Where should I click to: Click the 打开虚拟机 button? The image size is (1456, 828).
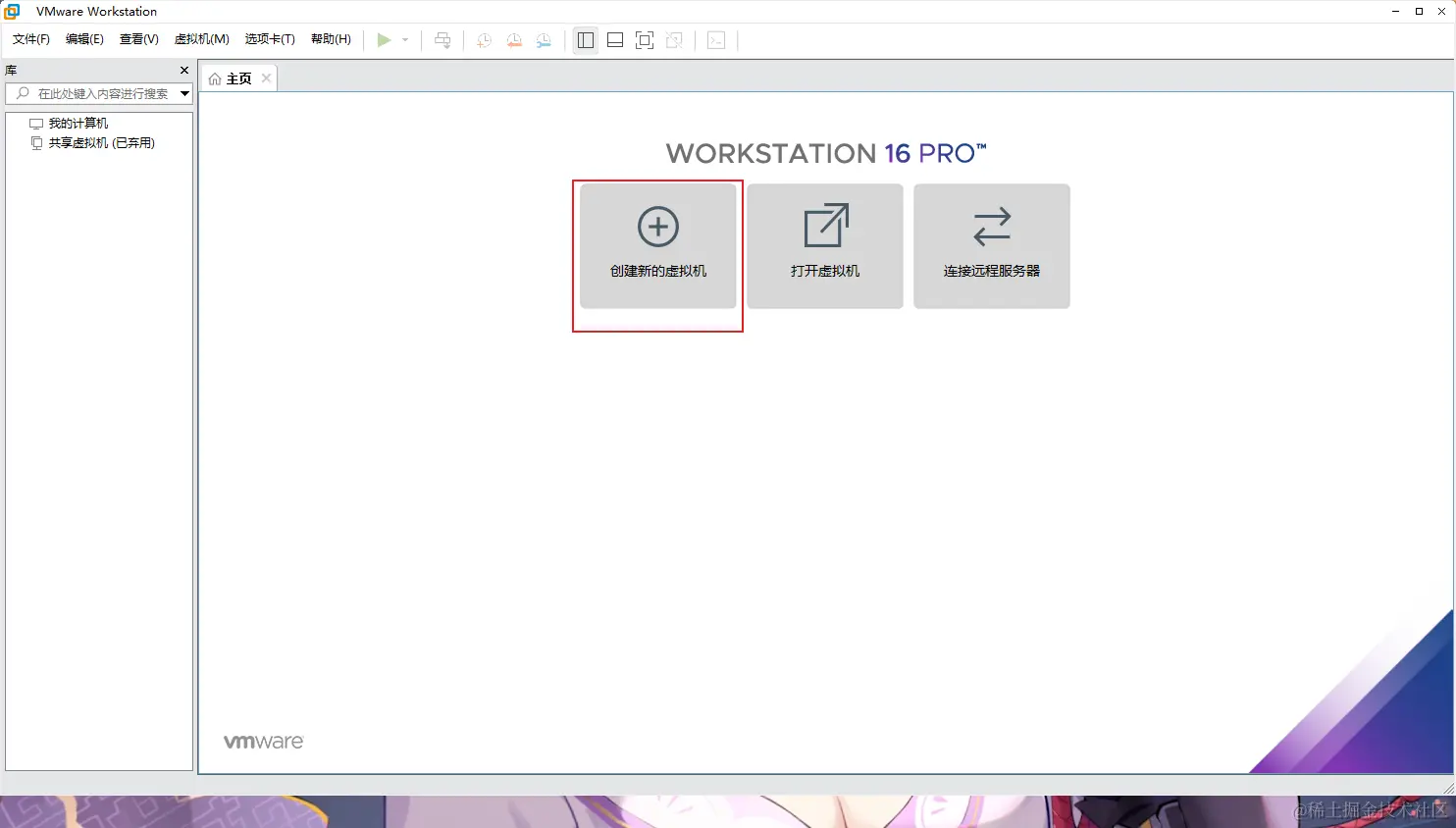coord(825,246)
